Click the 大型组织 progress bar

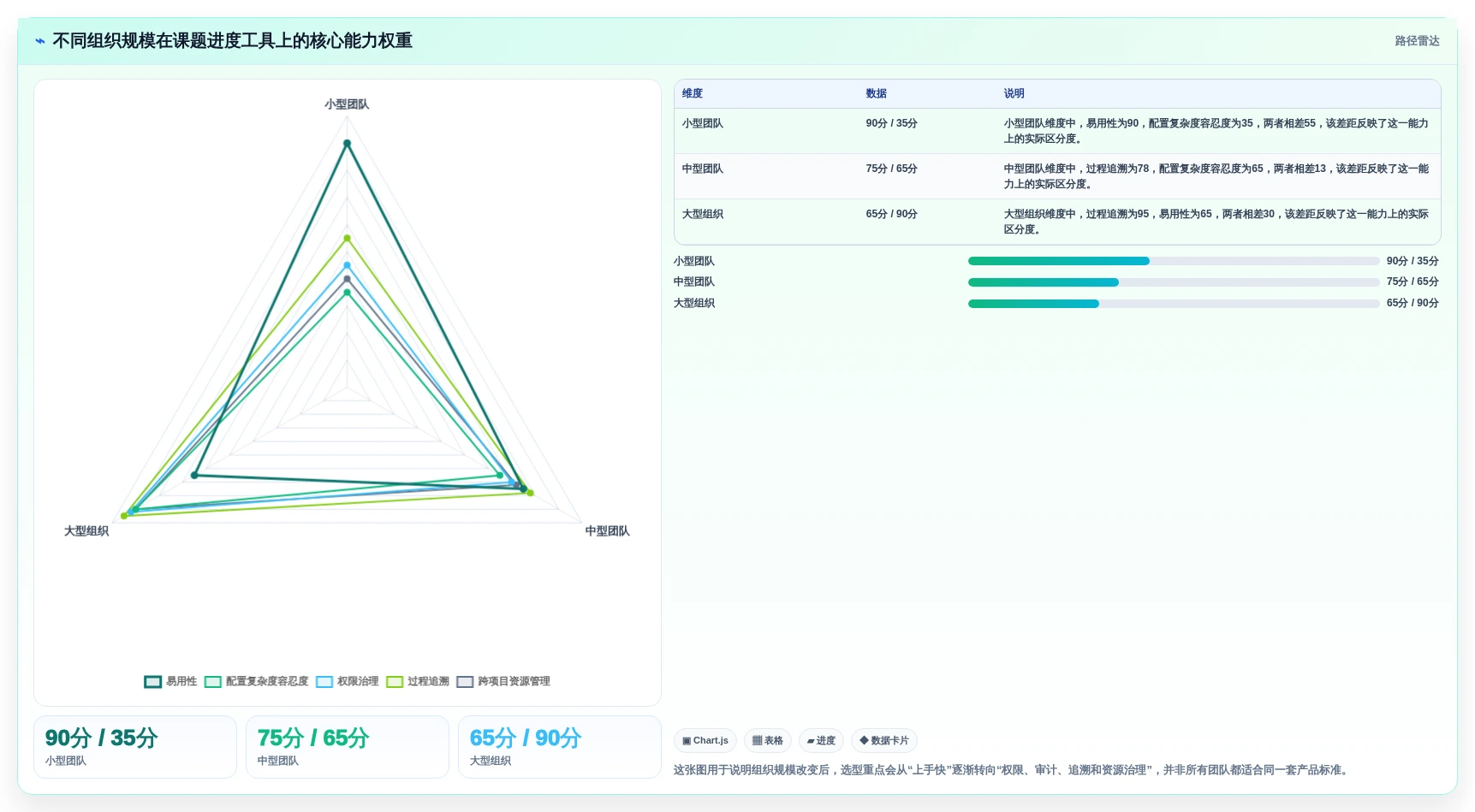tap(1174, 304)
